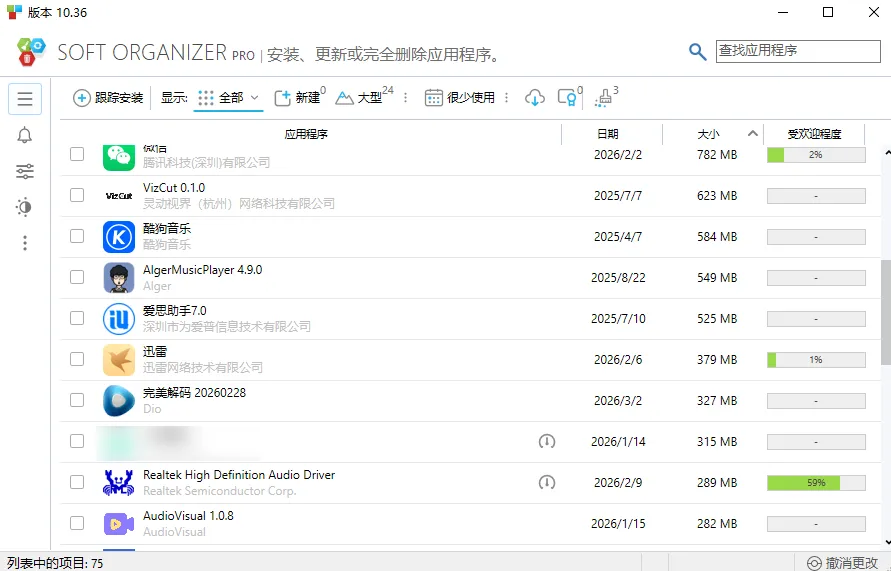Click update icon on 2026/1/14 row
Viewport: 891px width, 571px height.
[547, 441]
